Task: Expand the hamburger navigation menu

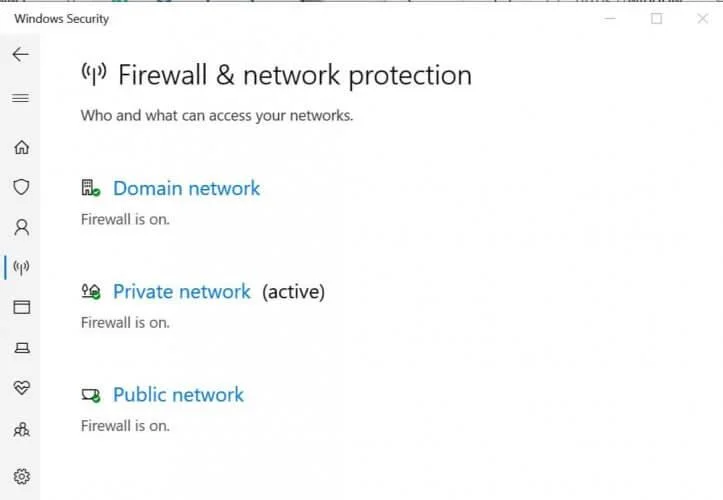Action: (20, 98)
